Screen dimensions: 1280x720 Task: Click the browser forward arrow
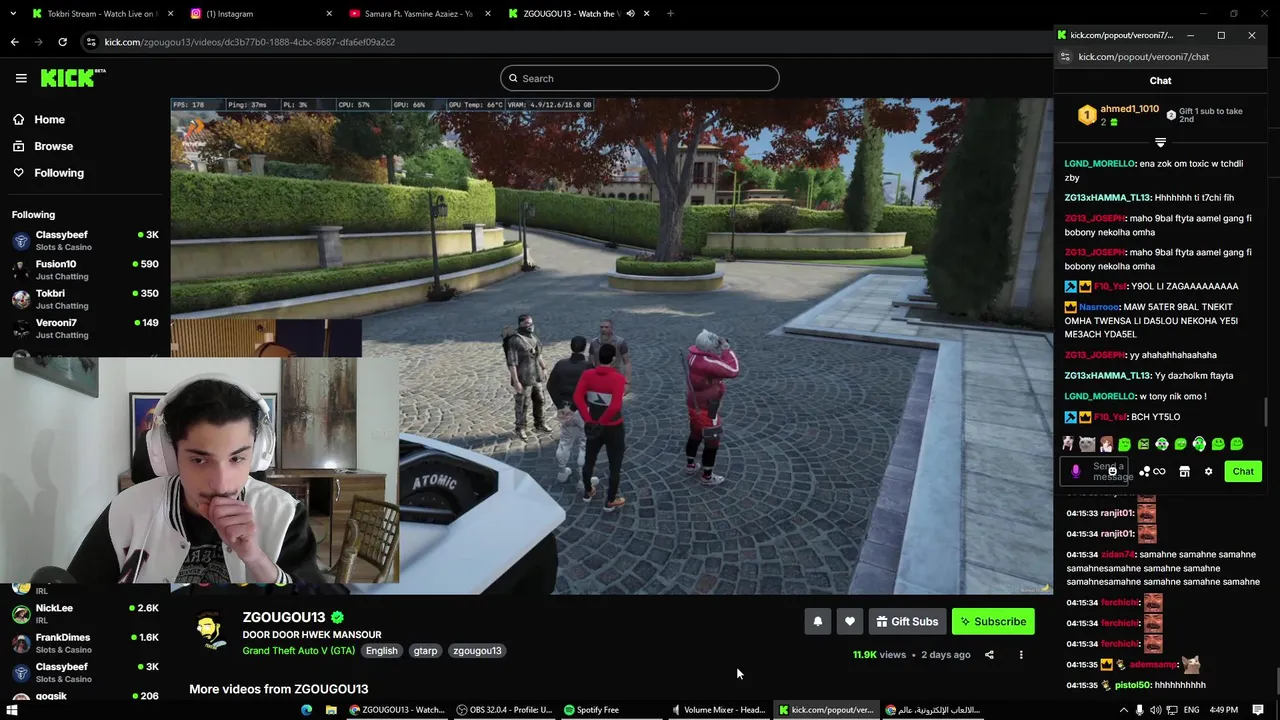click(39, 42)
